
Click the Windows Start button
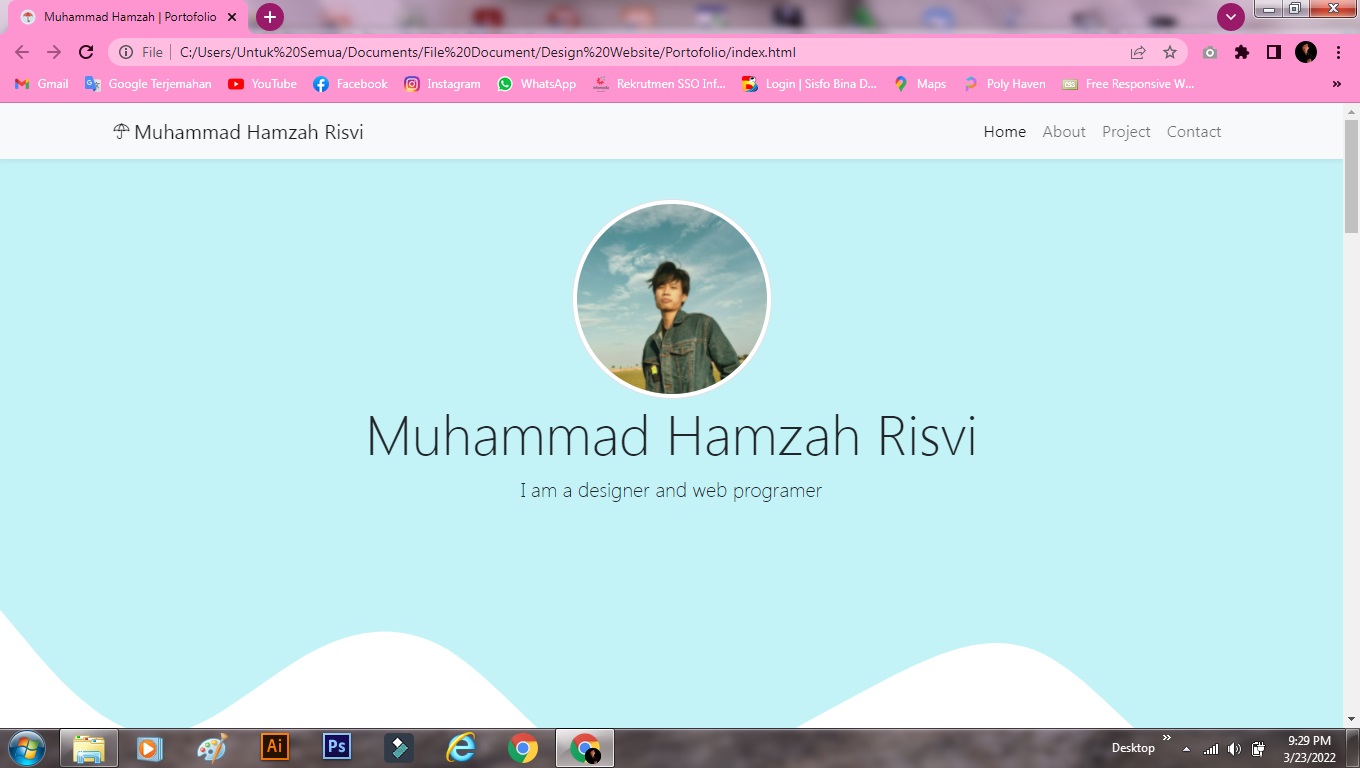click(26, 747)
